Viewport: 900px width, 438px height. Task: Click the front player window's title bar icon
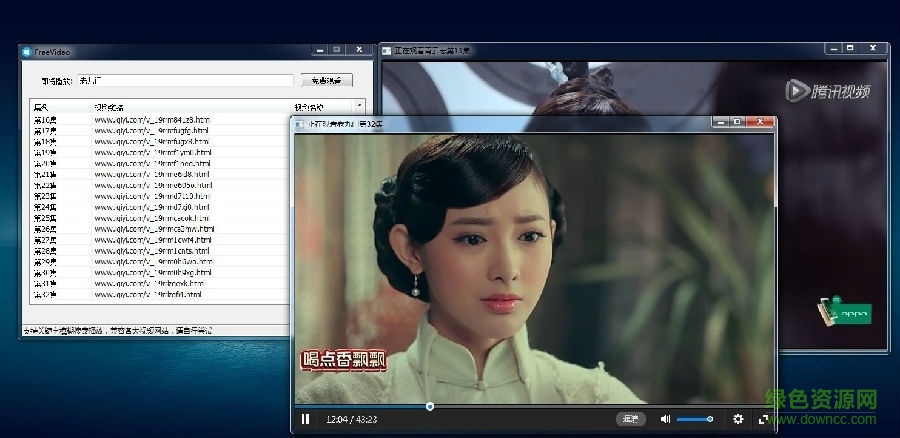pyautogui.click(x=300, y=123)
